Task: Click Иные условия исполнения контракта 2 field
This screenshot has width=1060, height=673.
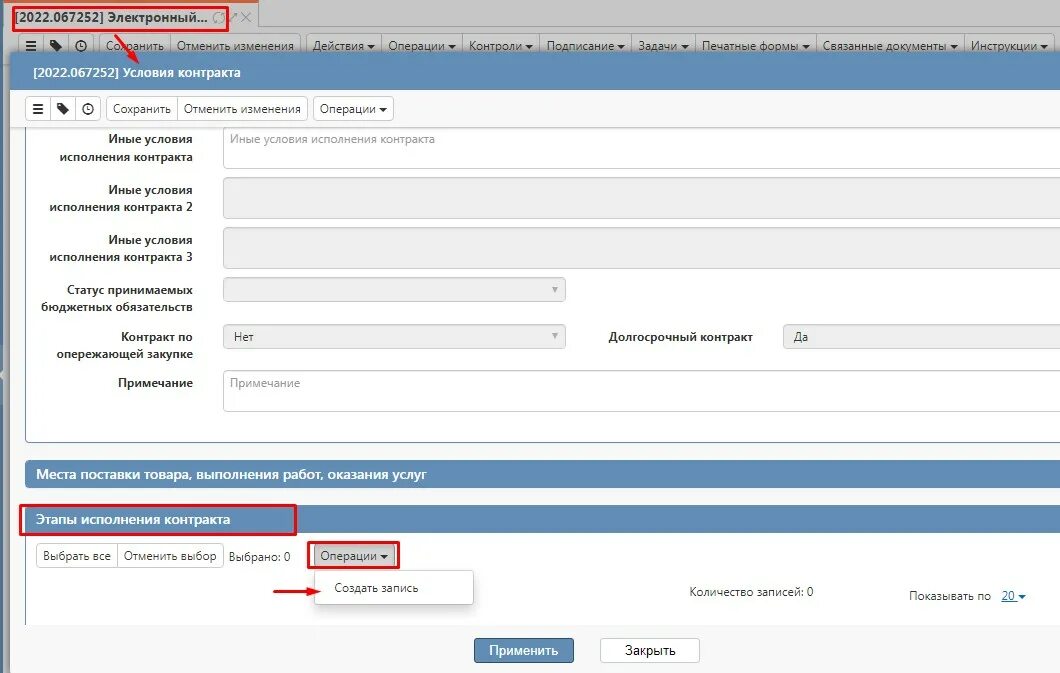Action: click(x=641, y=198)
